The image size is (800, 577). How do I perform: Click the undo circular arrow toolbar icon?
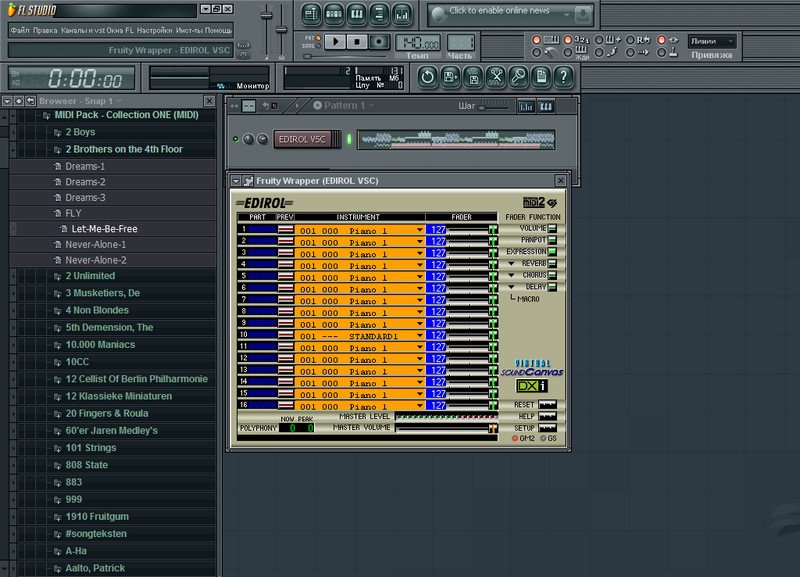427,76
